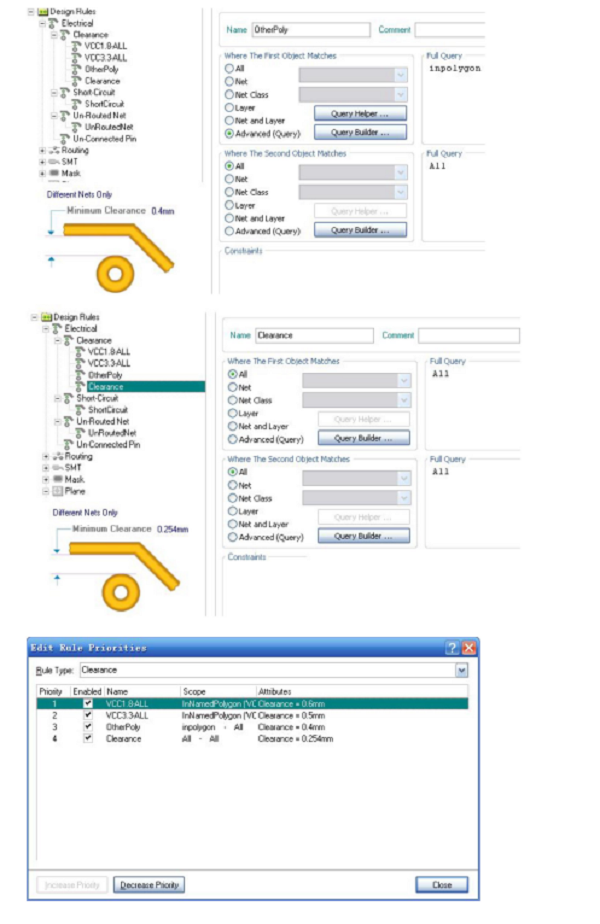Click the Attributes column header

pyautogui.click(x=275, y=691)
